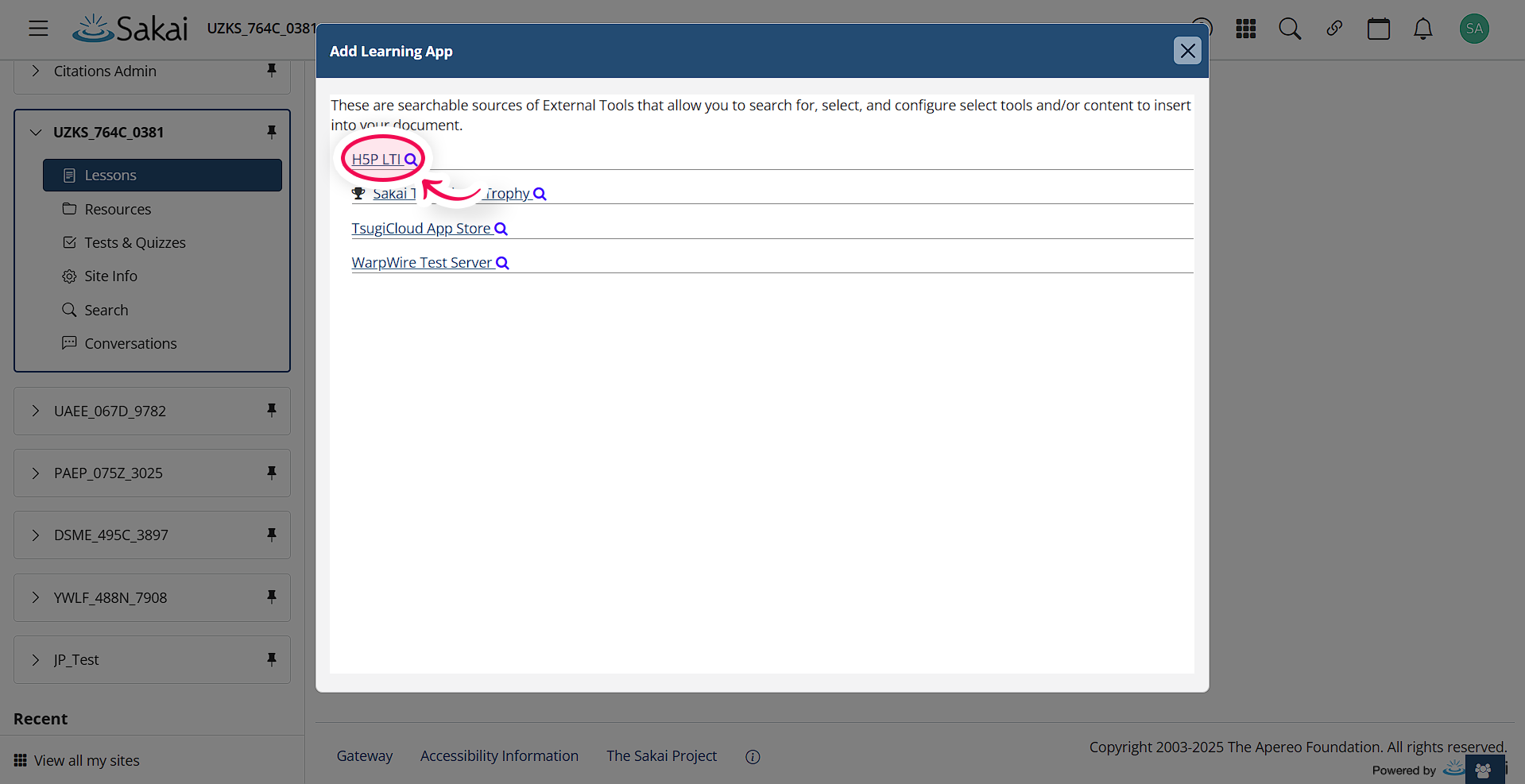This screenshot has width=1525, height=784.
Task: Click the search icon beside TsugiCloud App Store
Action: 501,228
